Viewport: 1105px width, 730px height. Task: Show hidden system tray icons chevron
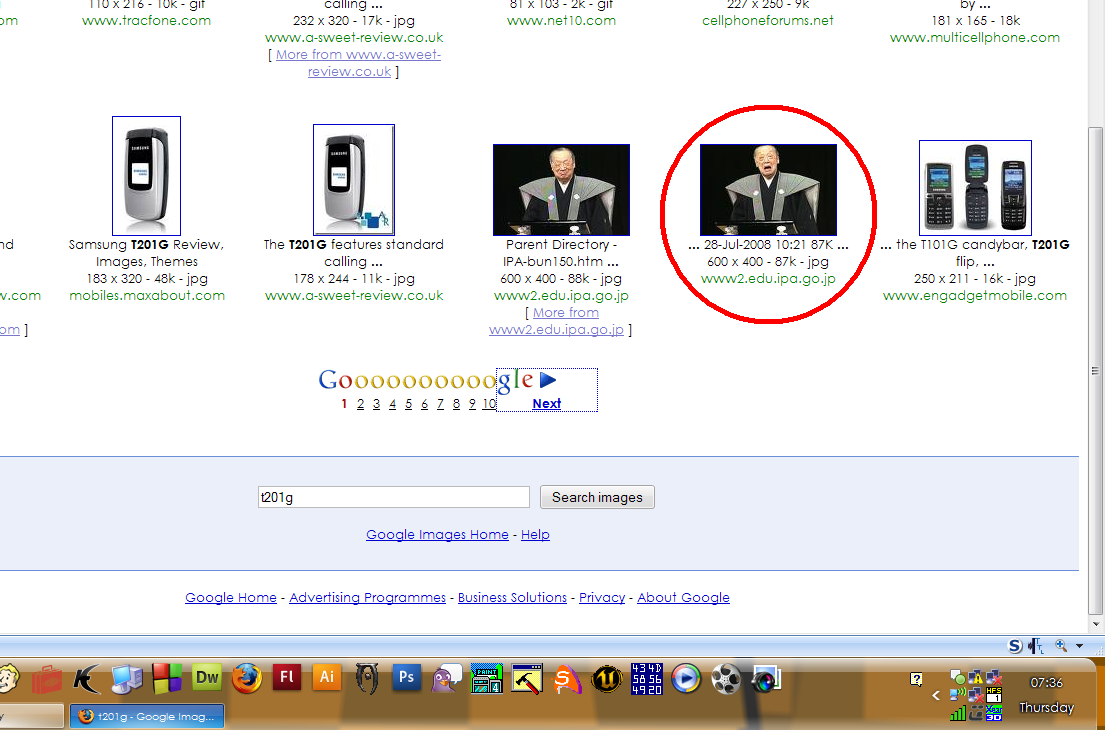click(936, 695)
